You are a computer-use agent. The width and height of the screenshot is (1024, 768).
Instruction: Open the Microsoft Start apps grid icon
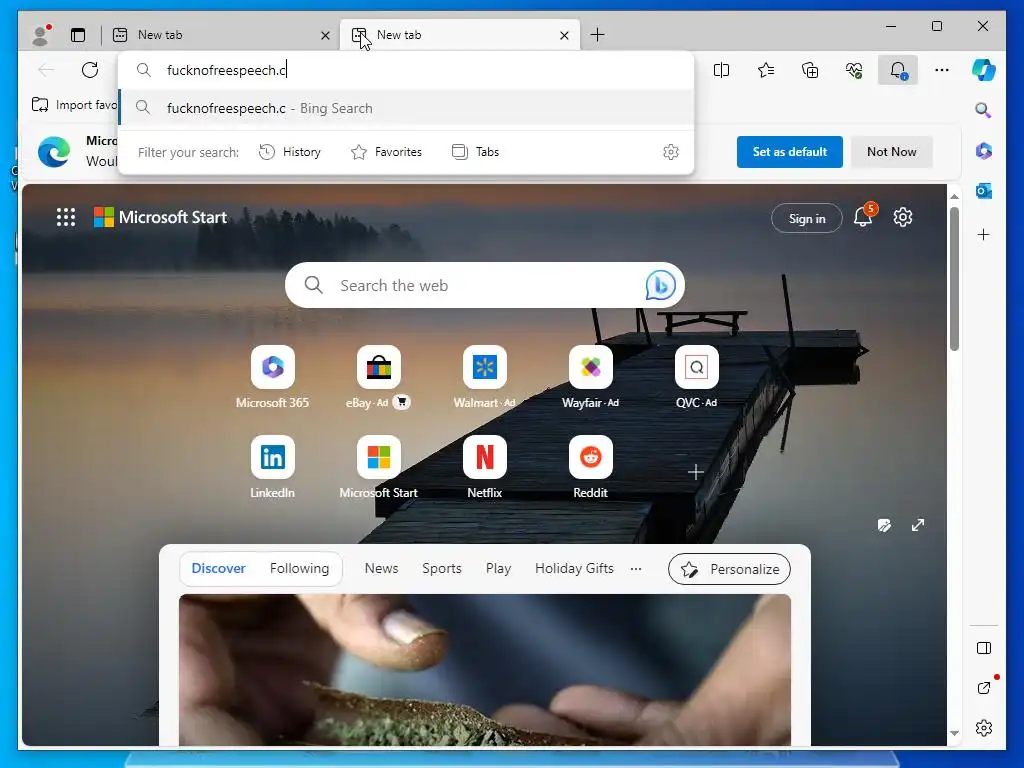(x=66, y=217)
